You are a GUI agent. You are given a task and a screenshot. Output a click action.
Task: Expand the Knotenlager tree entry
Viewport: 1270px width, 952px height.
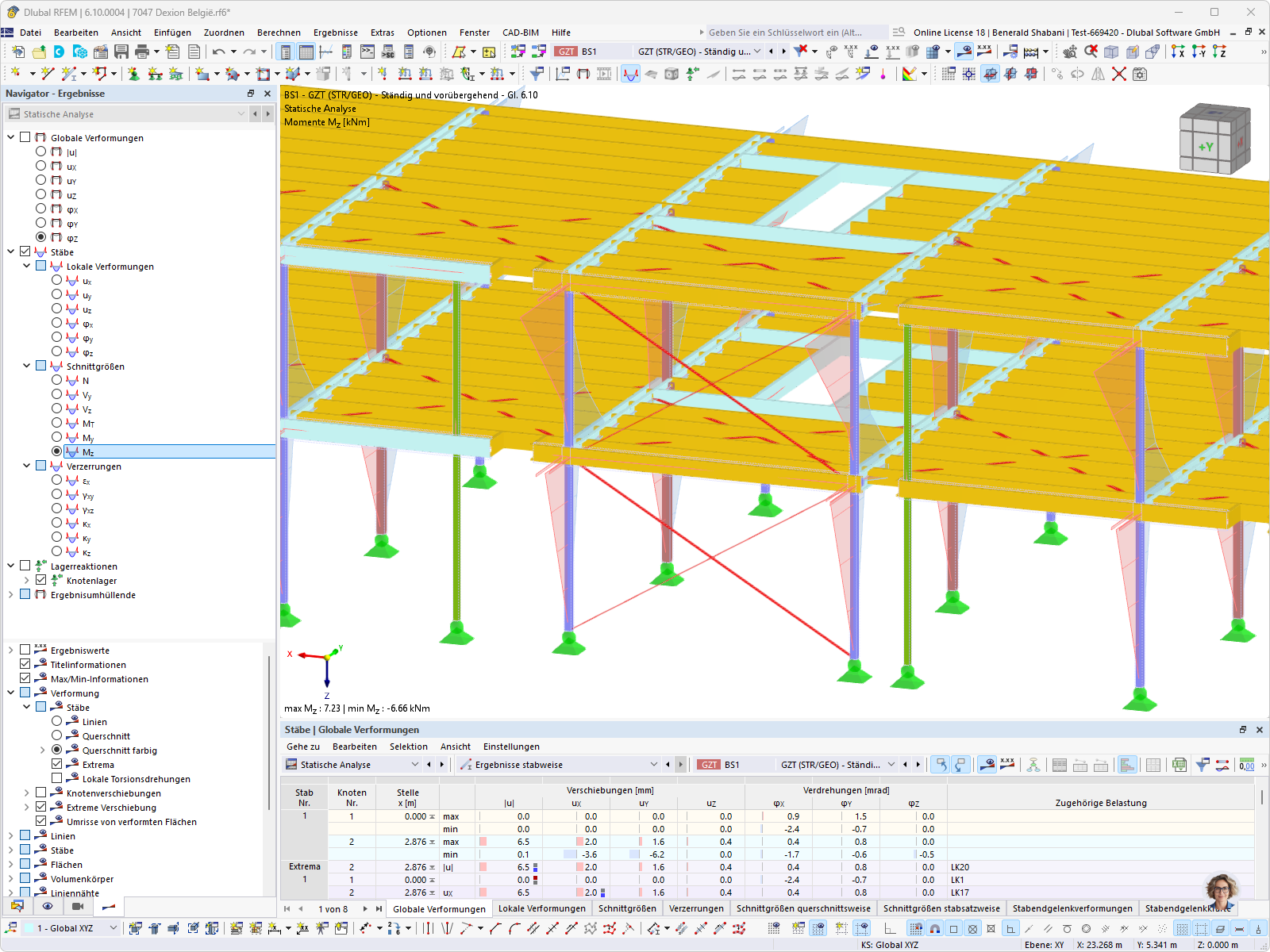tap(26, 580)
